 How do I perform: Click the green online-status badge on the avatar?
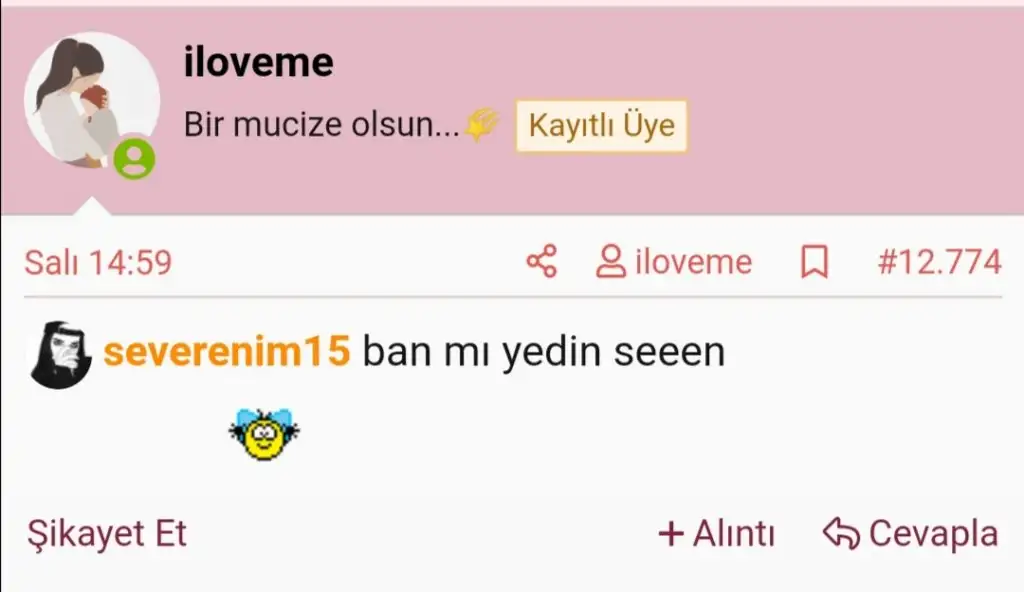135,159
